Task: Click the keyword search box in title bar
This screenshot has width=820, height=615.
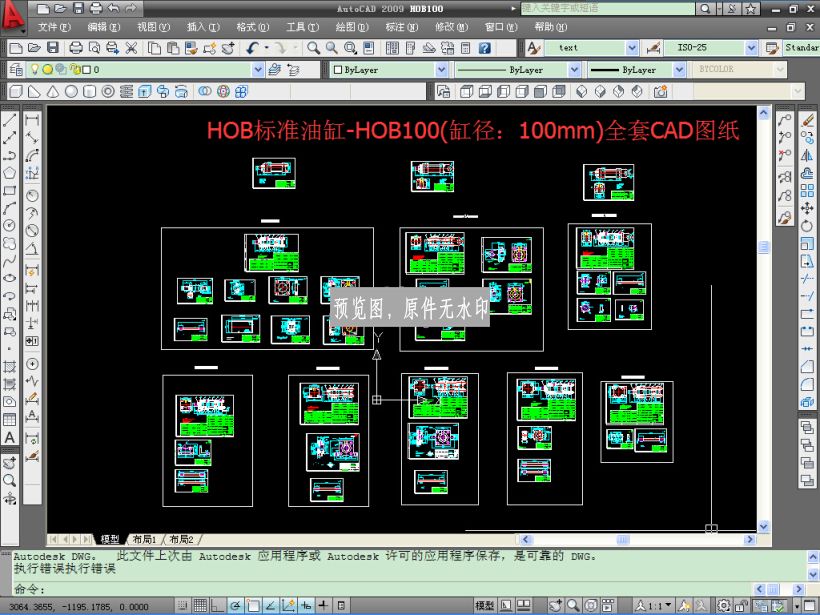Action: (608, 8)
